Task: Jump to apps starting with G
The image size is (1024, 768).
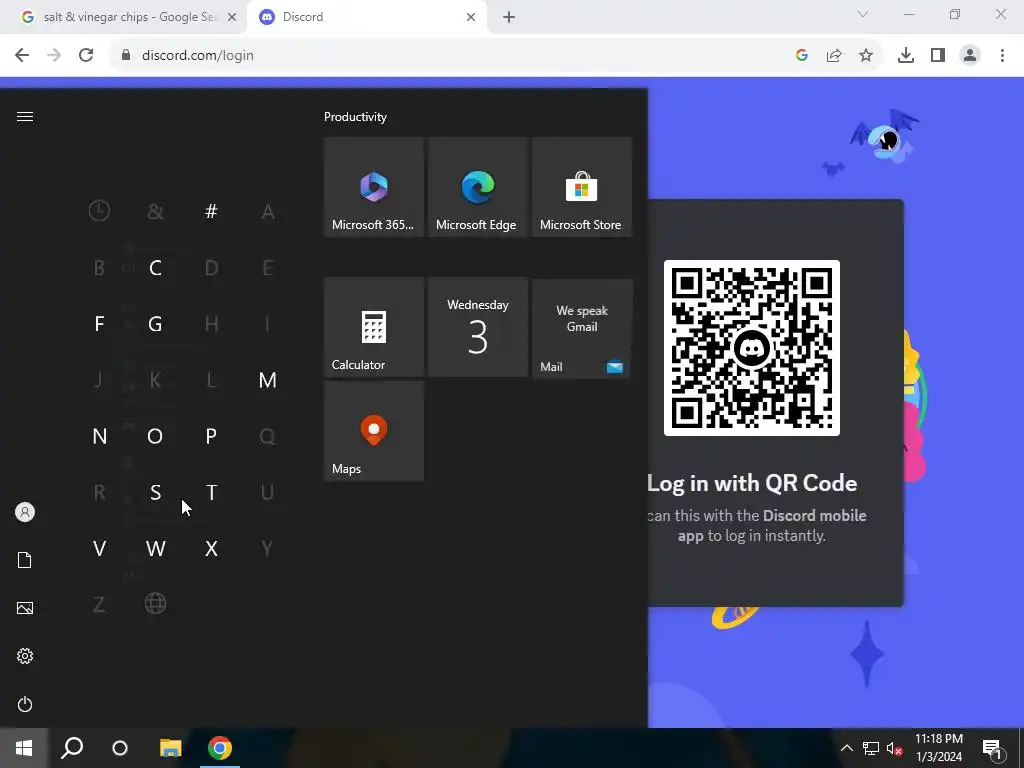Action: tap(155, 324)
